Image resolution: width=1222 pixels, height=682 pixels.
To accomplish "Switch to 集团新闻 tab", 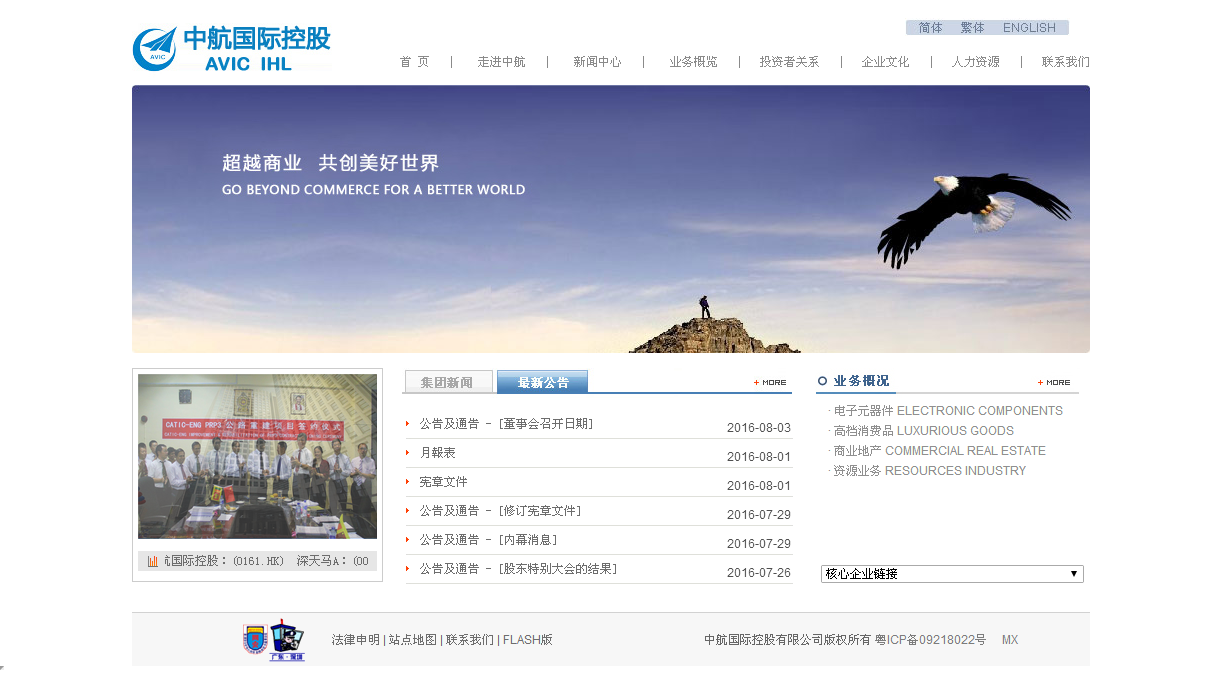I will [448, 382].
